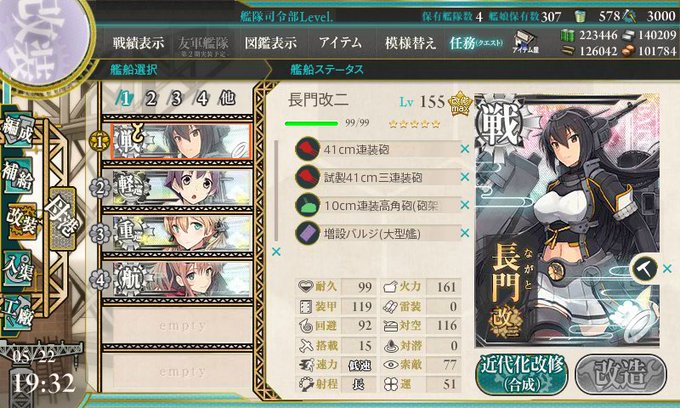Open the 任務 quest menu

[x=475, y=43]
